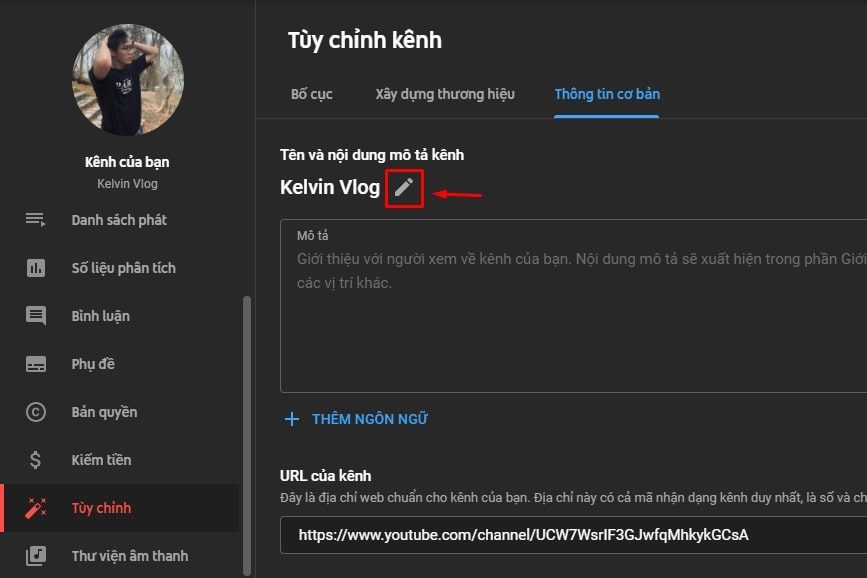Select the Danh sách phát playlist icon
This screenshot has width=867, height=578.
36,220
